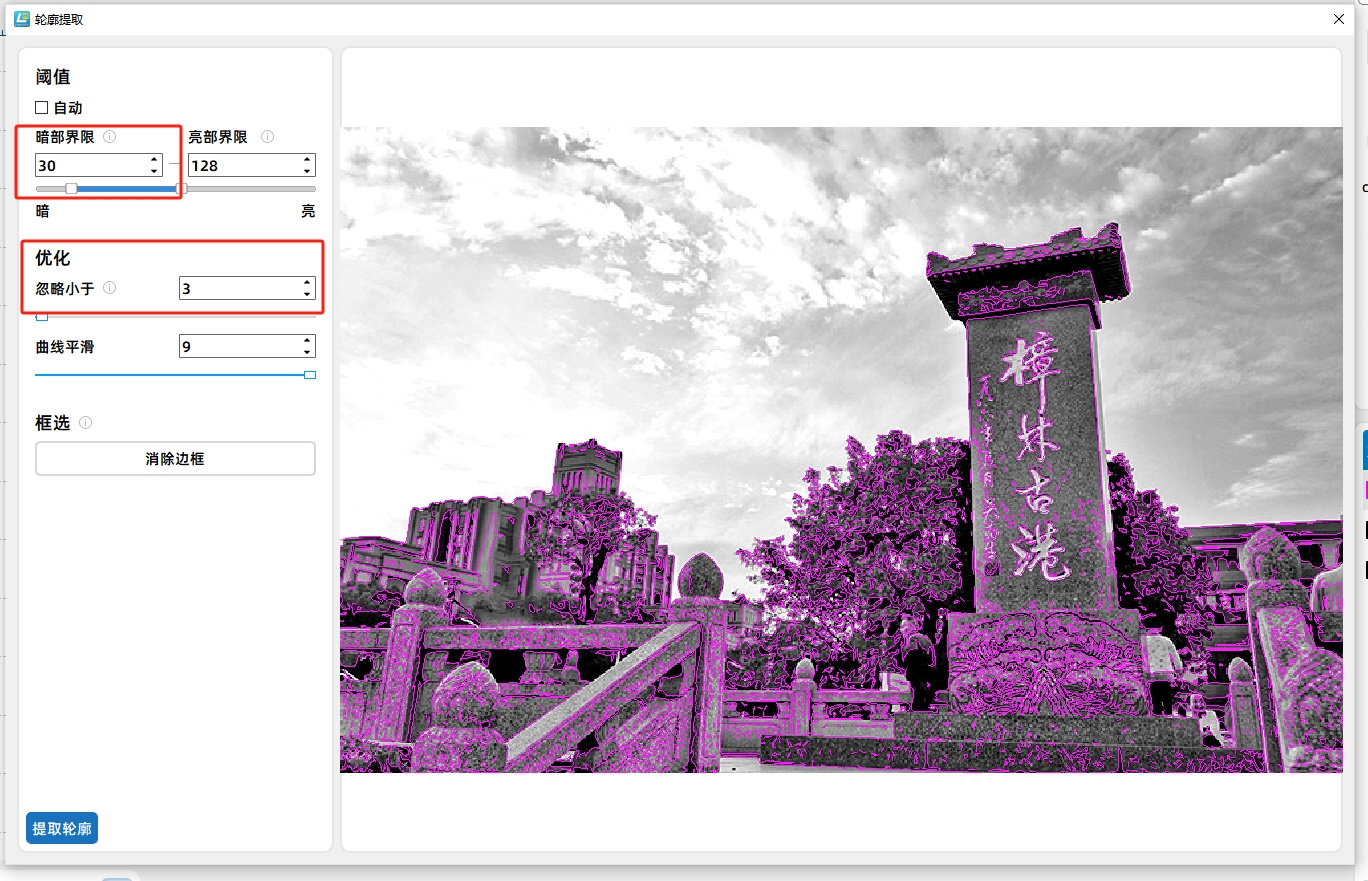Click info icon beside 亮部界限
Viewport: 1368px width, 881px height.
(x=267, y=137)
